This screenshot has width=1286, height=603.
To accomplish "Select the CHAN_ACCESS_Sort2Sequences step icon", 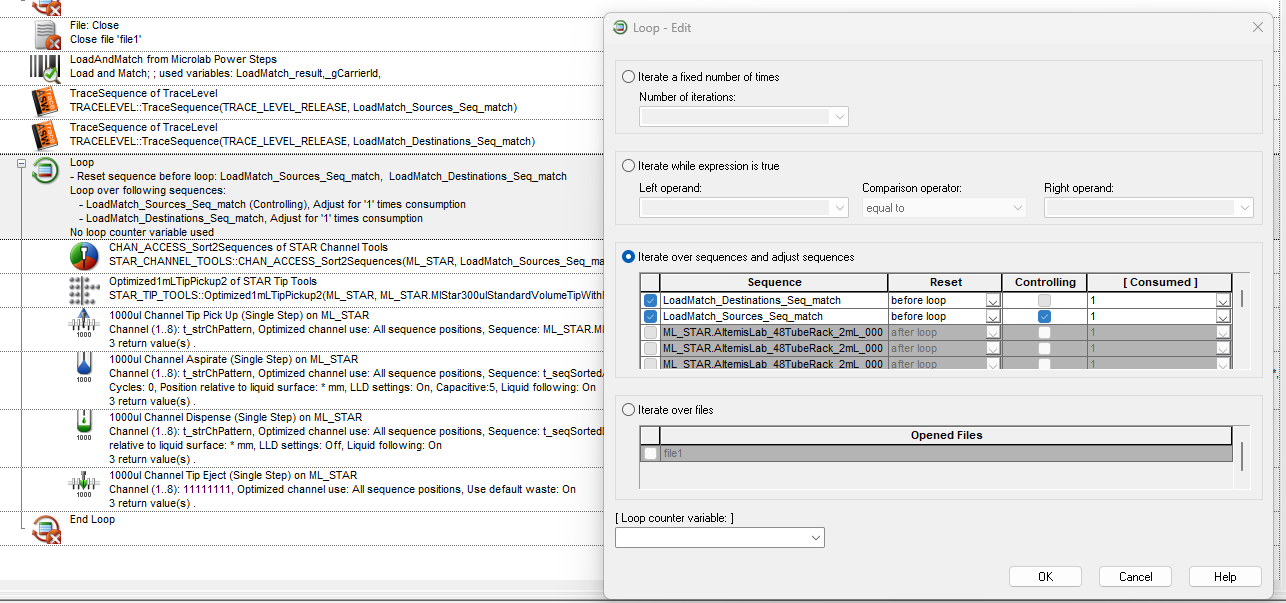I will pos(83,256).
